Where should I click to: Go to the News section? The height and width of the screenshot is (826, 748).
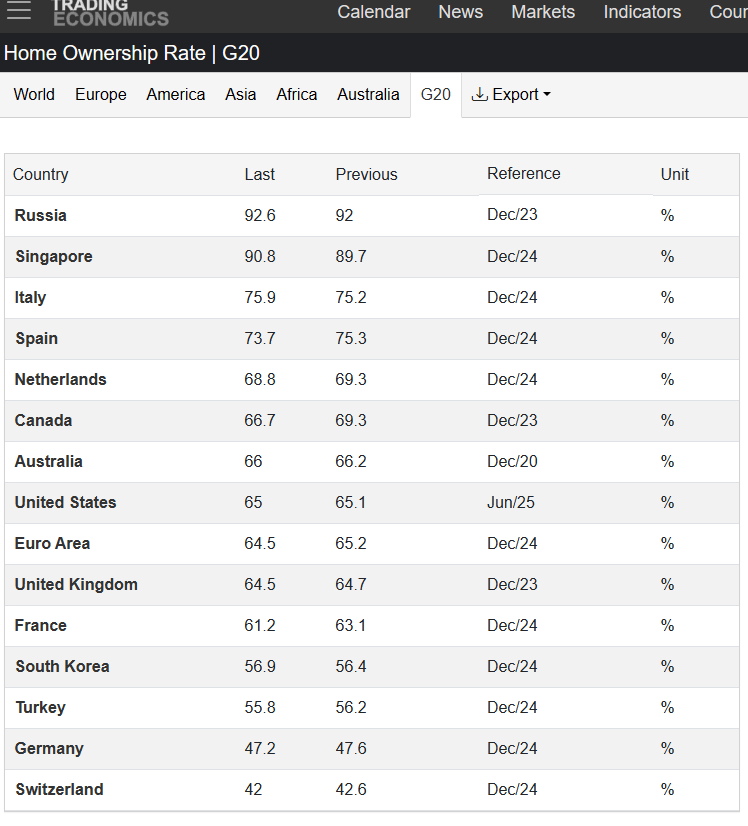(460, 12)
